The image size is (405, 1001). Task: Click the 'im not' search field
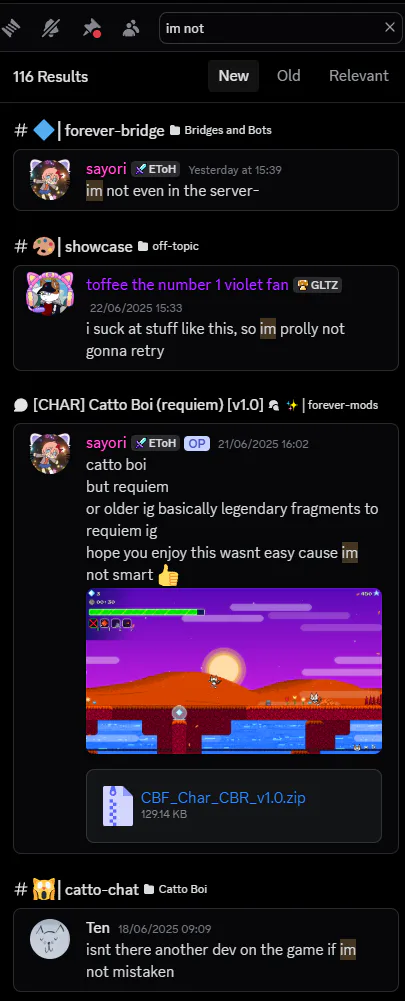point(271,28)
